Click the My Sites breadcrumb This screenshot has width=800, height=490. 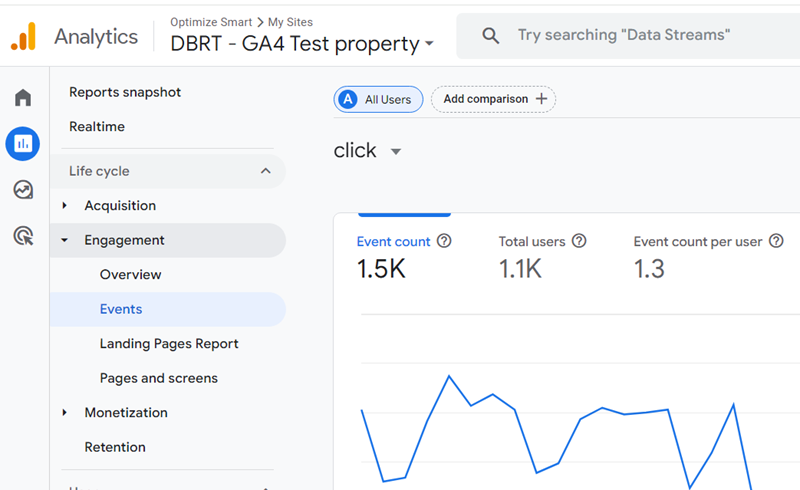pyautogui.click(x=290, y=22)
